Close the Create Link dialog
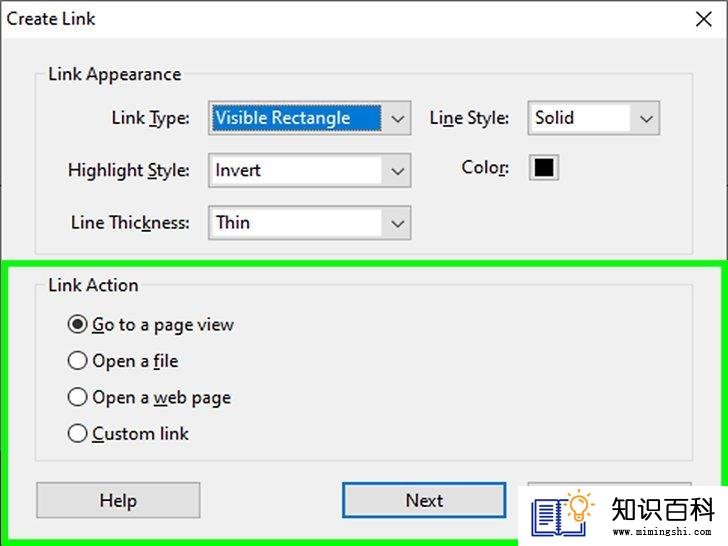The image size is (728, 546). [704, 19]
